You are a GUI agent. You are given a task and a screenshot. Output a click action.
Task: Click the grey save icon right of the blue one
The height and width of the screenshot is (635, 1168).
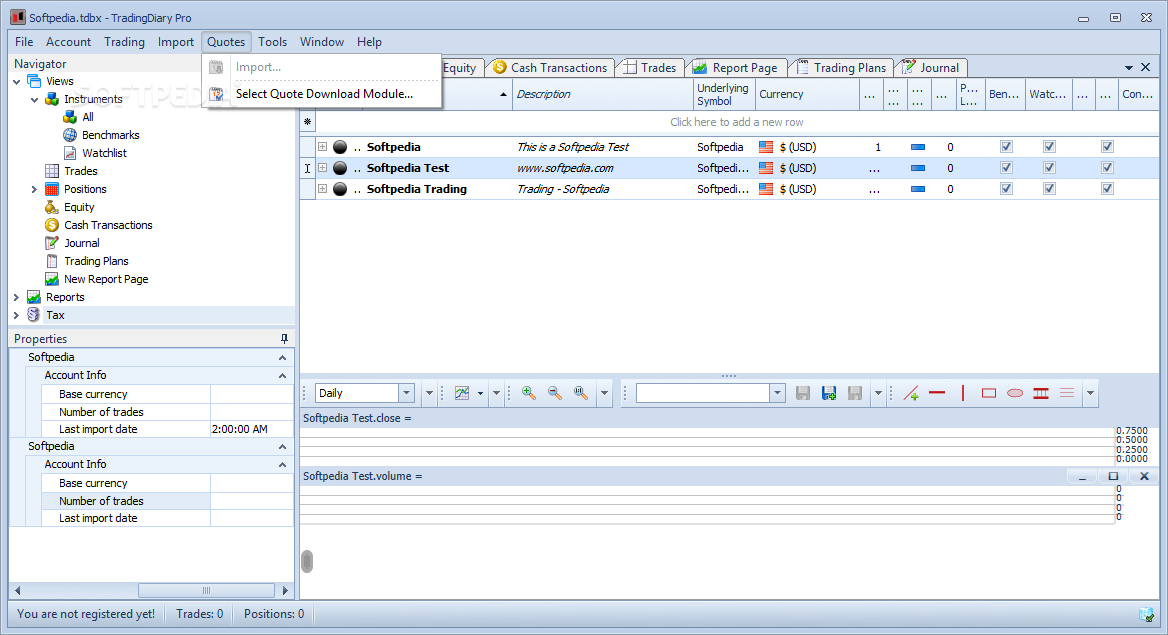855,393
